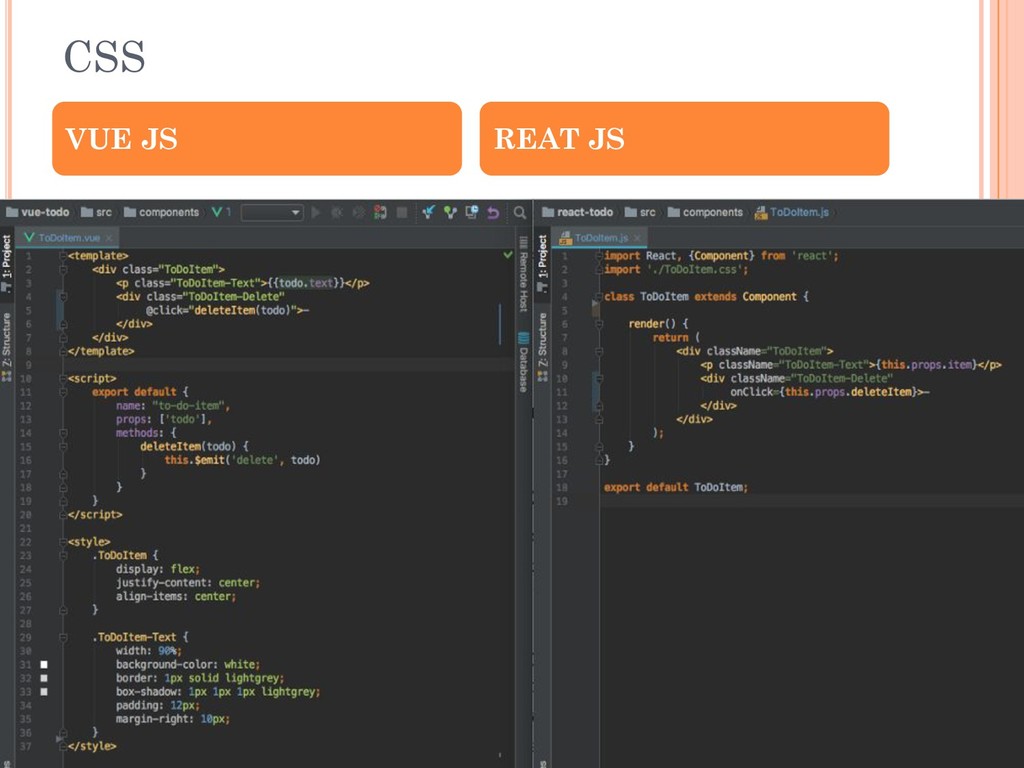Viewport: 1024px width, 768px height.
Task: Click the VUE JS orange heading box
Action: click(257, 138)
